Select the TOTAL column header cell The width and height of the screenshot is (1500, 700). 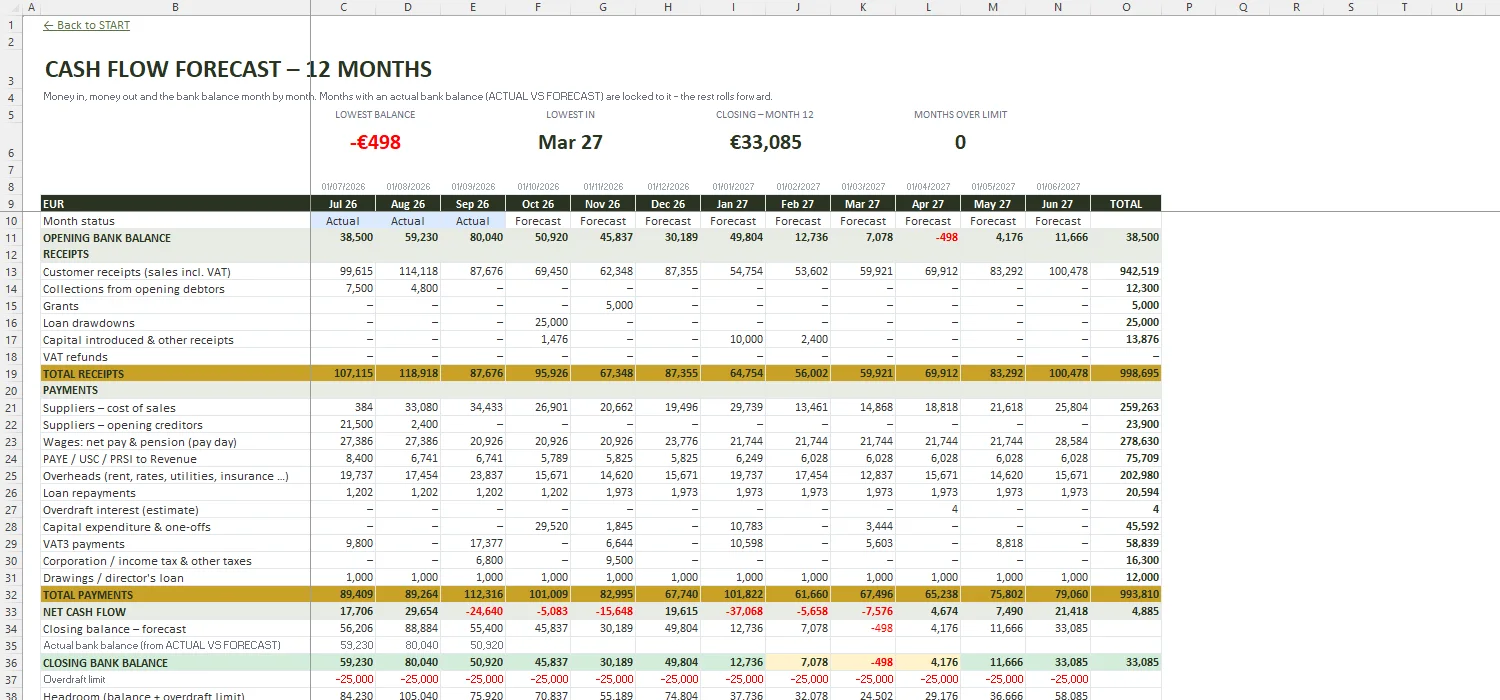coord(1126,204)
